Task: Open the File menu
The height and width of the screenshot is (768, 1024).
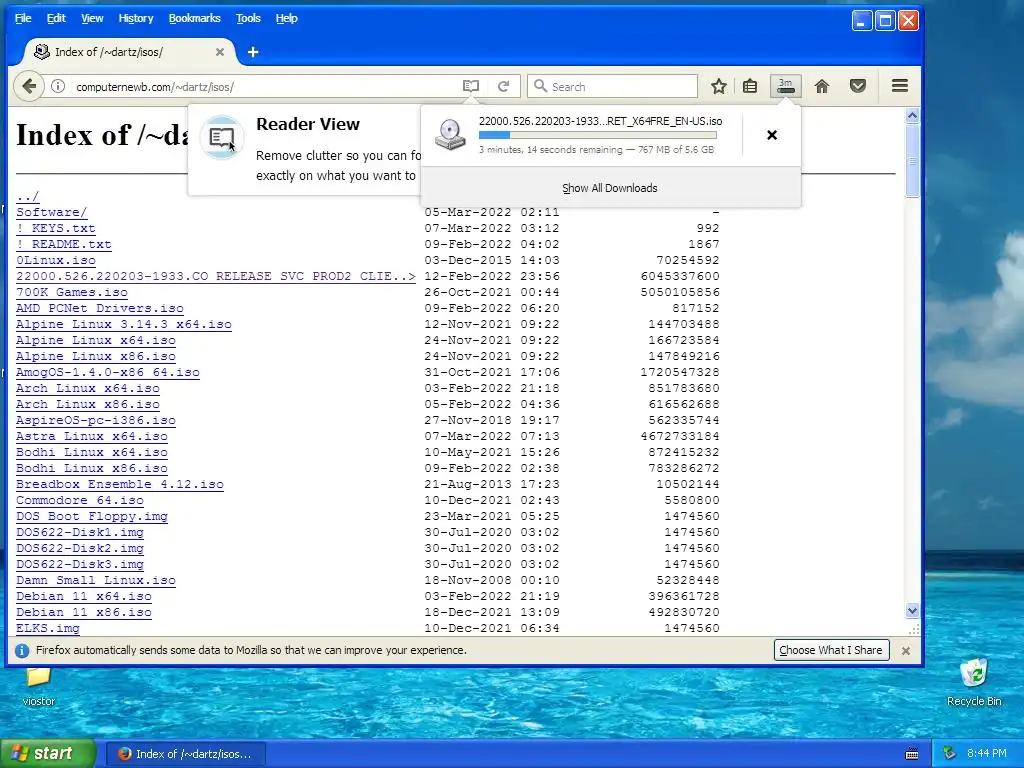Action: pyautogui.click(x=23, y=18)
